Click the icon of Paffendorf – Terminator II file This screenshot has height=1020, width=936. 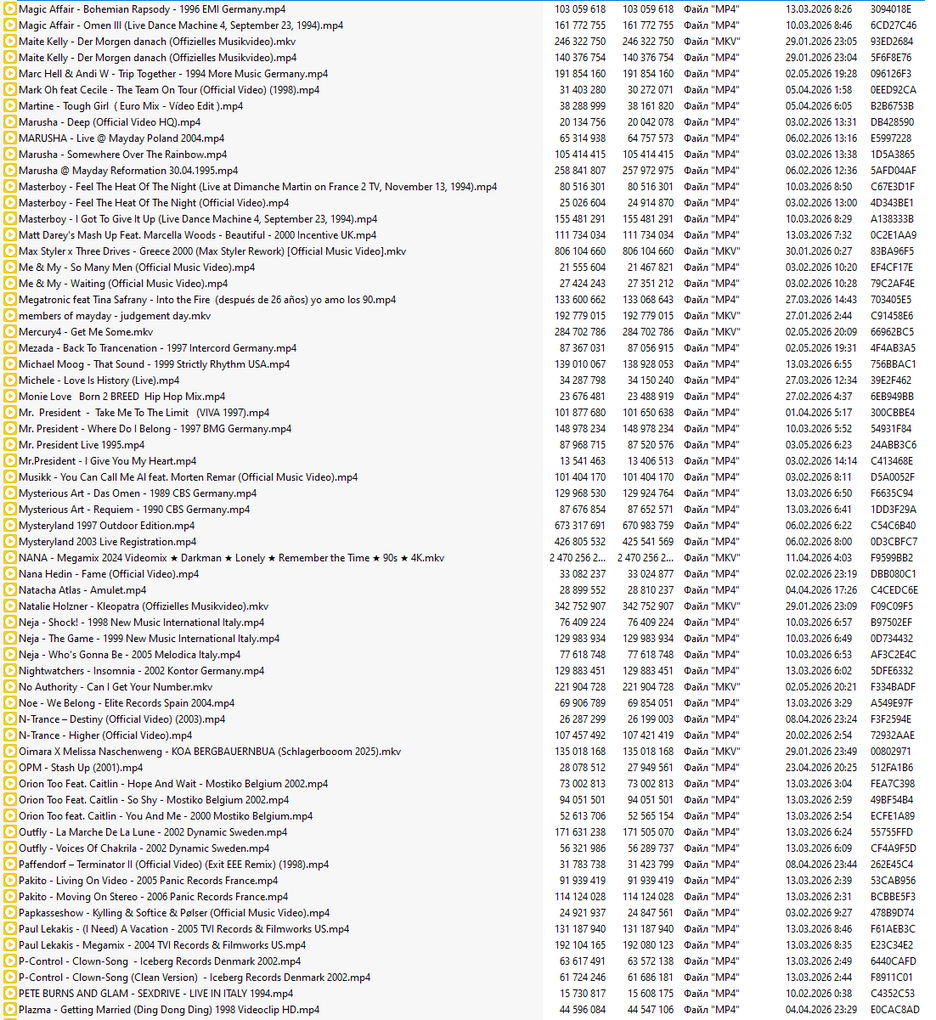[10, 865]
